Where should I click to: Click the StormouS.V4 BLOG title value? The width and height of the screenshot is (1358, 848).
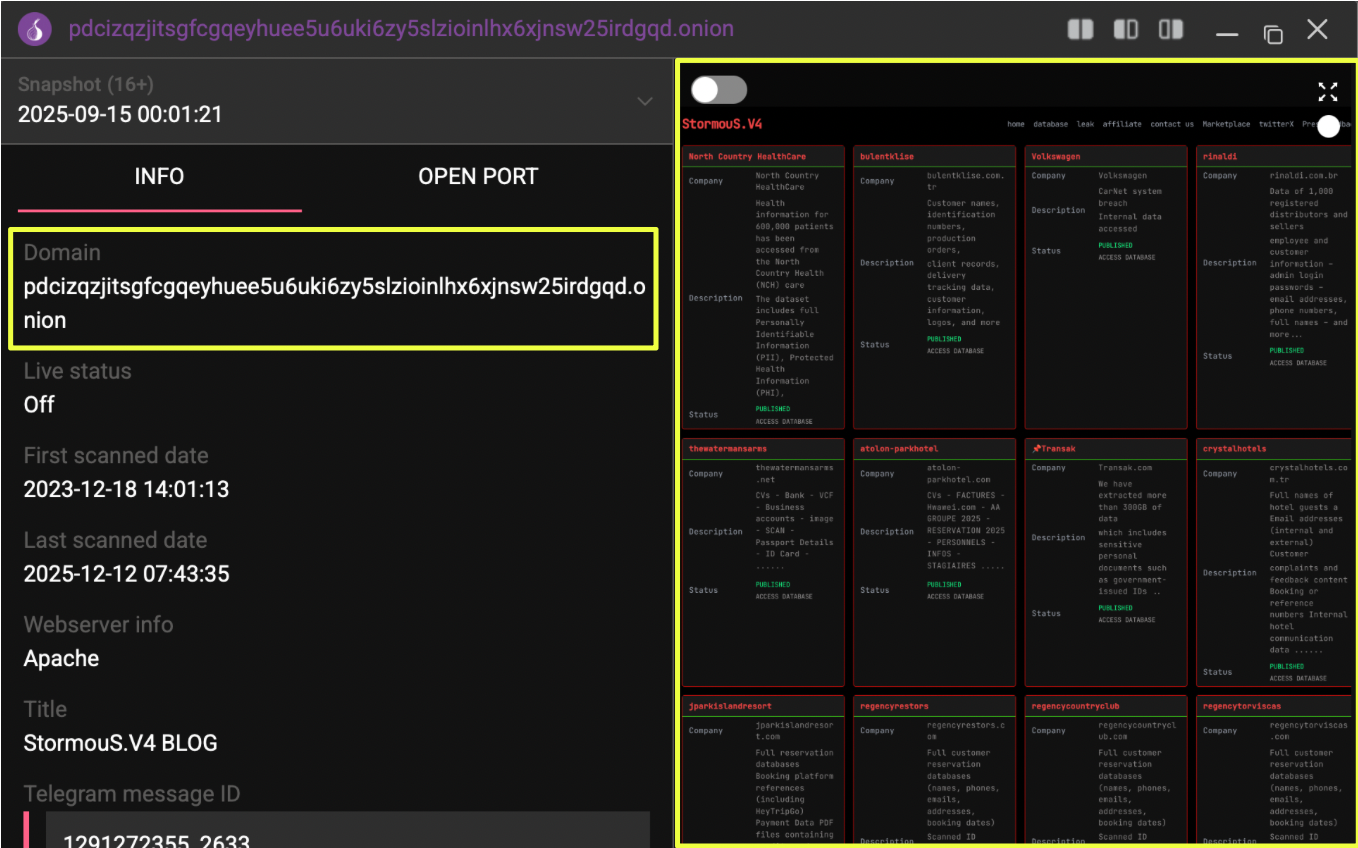point(120,743)
